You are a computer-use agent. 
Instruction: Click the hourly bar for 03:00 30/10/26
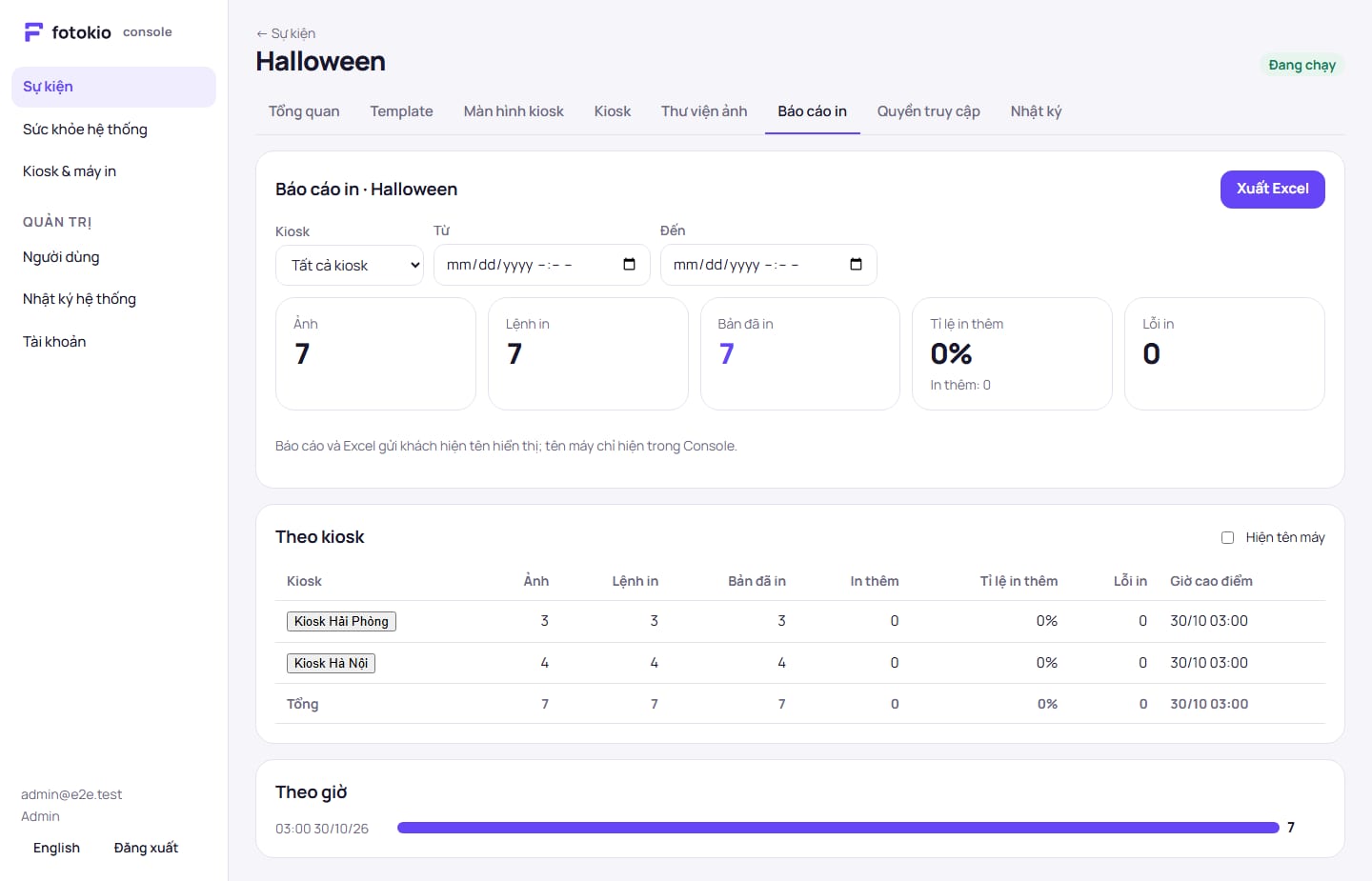[x=838, y=828]
